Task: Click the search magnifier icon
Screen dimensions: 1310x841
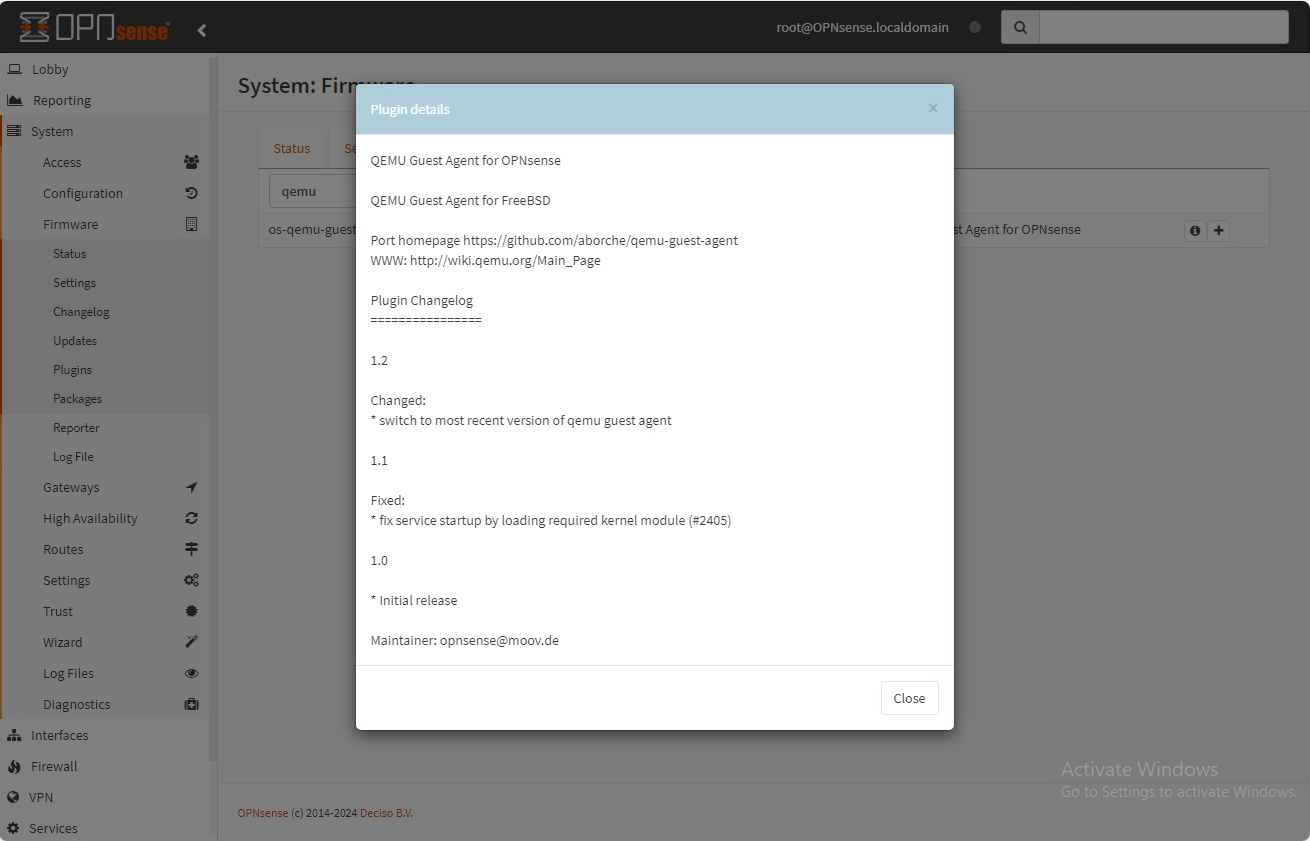Action: click(x=1020, y=27)
